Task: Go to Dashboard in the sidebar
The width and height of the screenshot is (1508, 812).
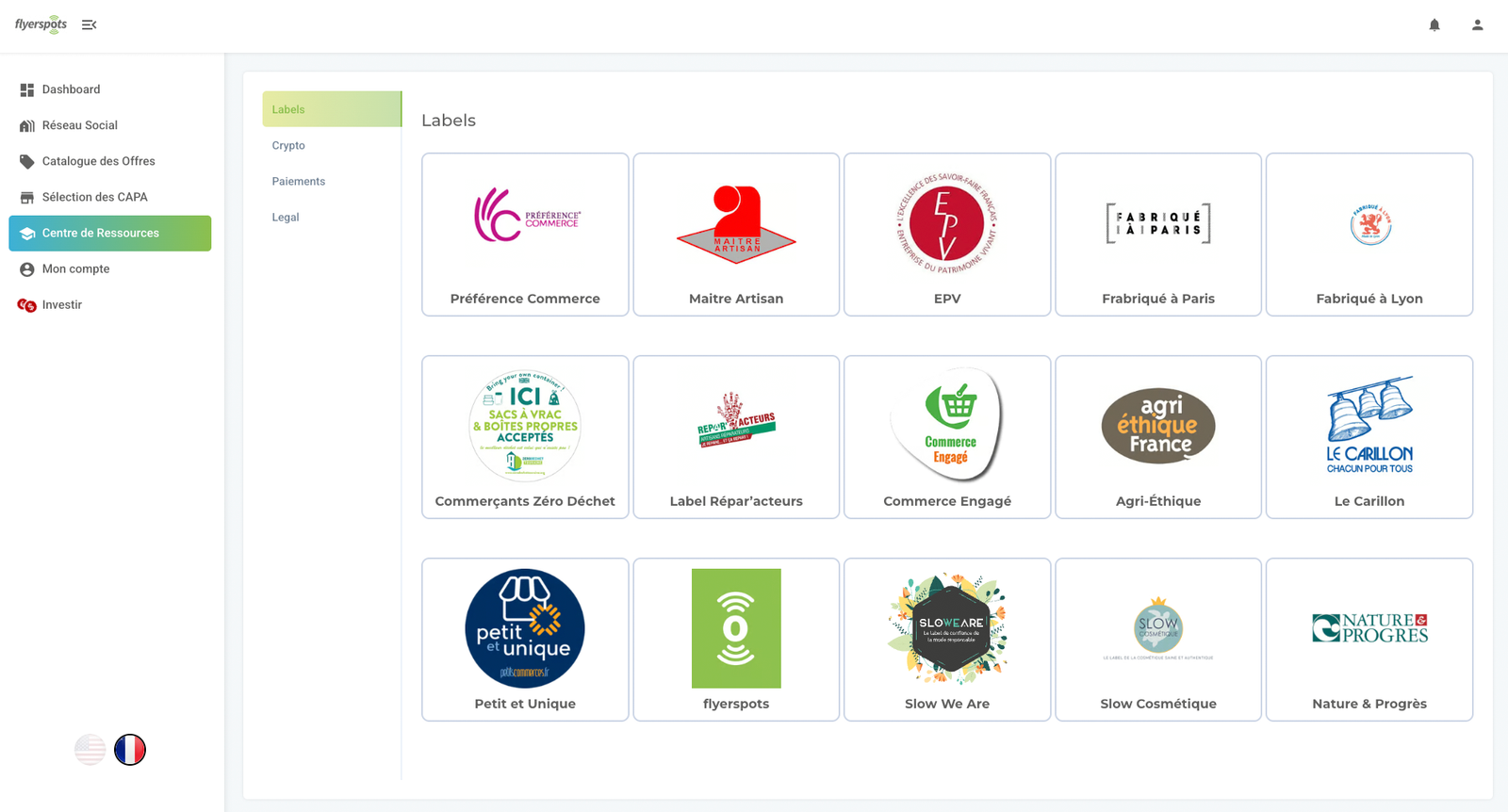Action: [110, 89]
